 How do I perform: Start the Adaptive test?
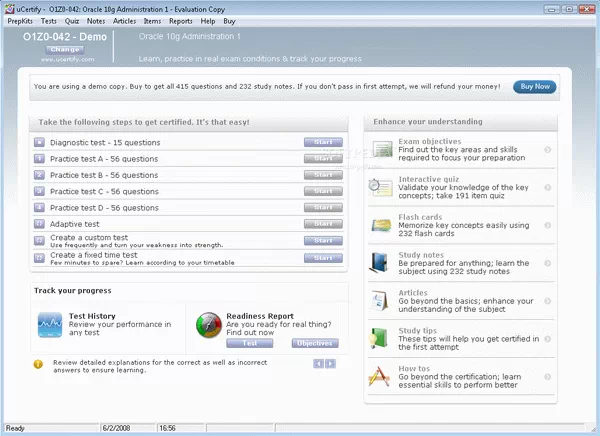323,224
